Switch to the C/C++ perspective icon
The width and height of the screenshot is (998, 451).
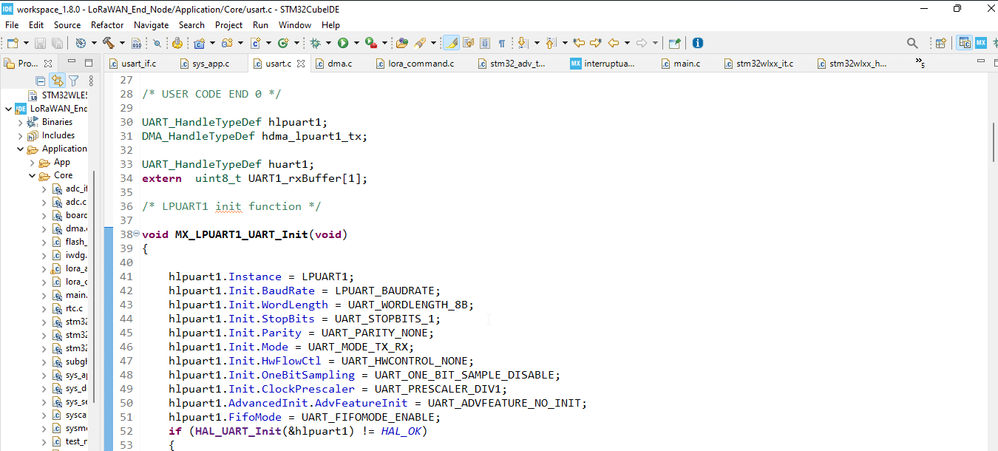965,43
